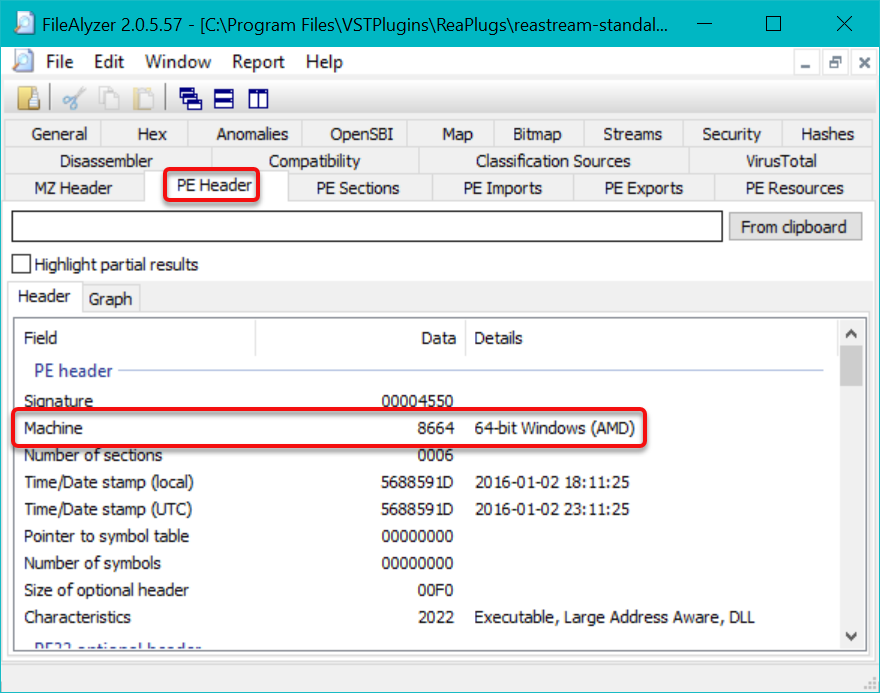880x693 pixels.
Task: Open the Report menu
Action: click(x=258, y=62)
